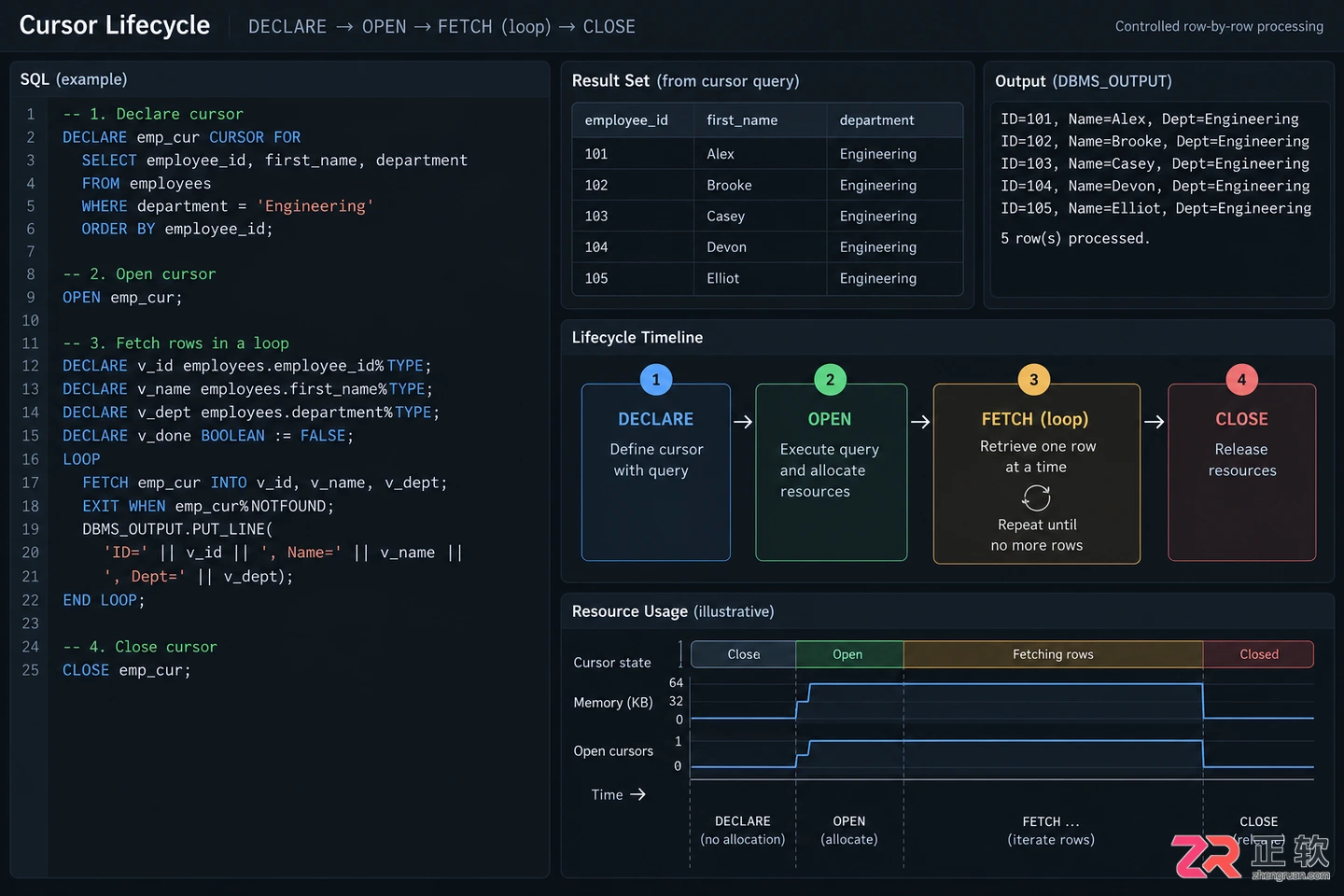Select the CLOSE lifecycle card

pos(1242,472)
